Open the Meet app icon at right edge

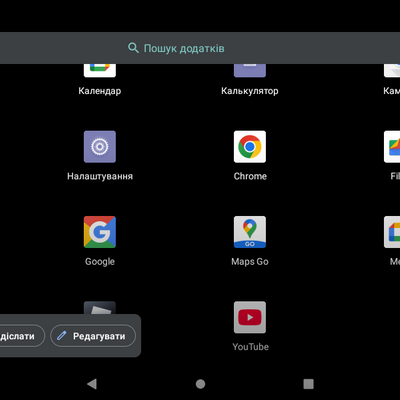[392, 232]
